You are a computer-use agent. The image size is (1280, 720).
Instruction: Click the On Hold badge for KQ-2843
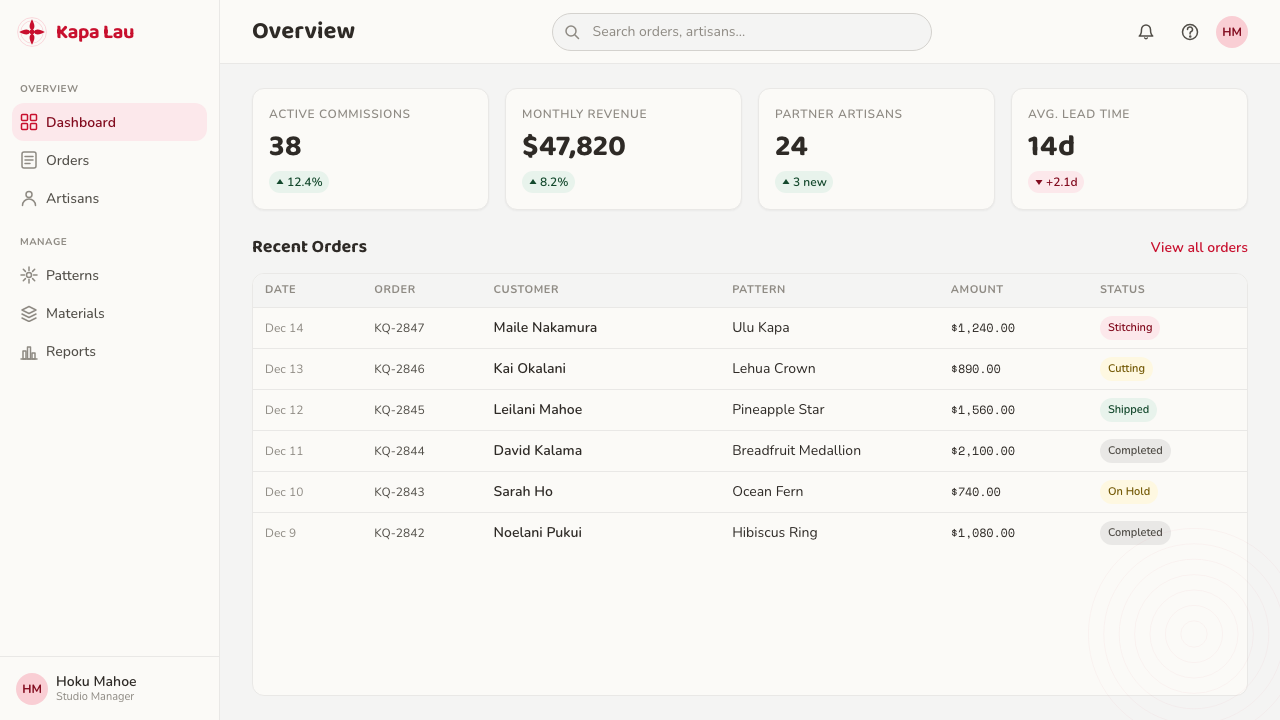point(1129,492)
